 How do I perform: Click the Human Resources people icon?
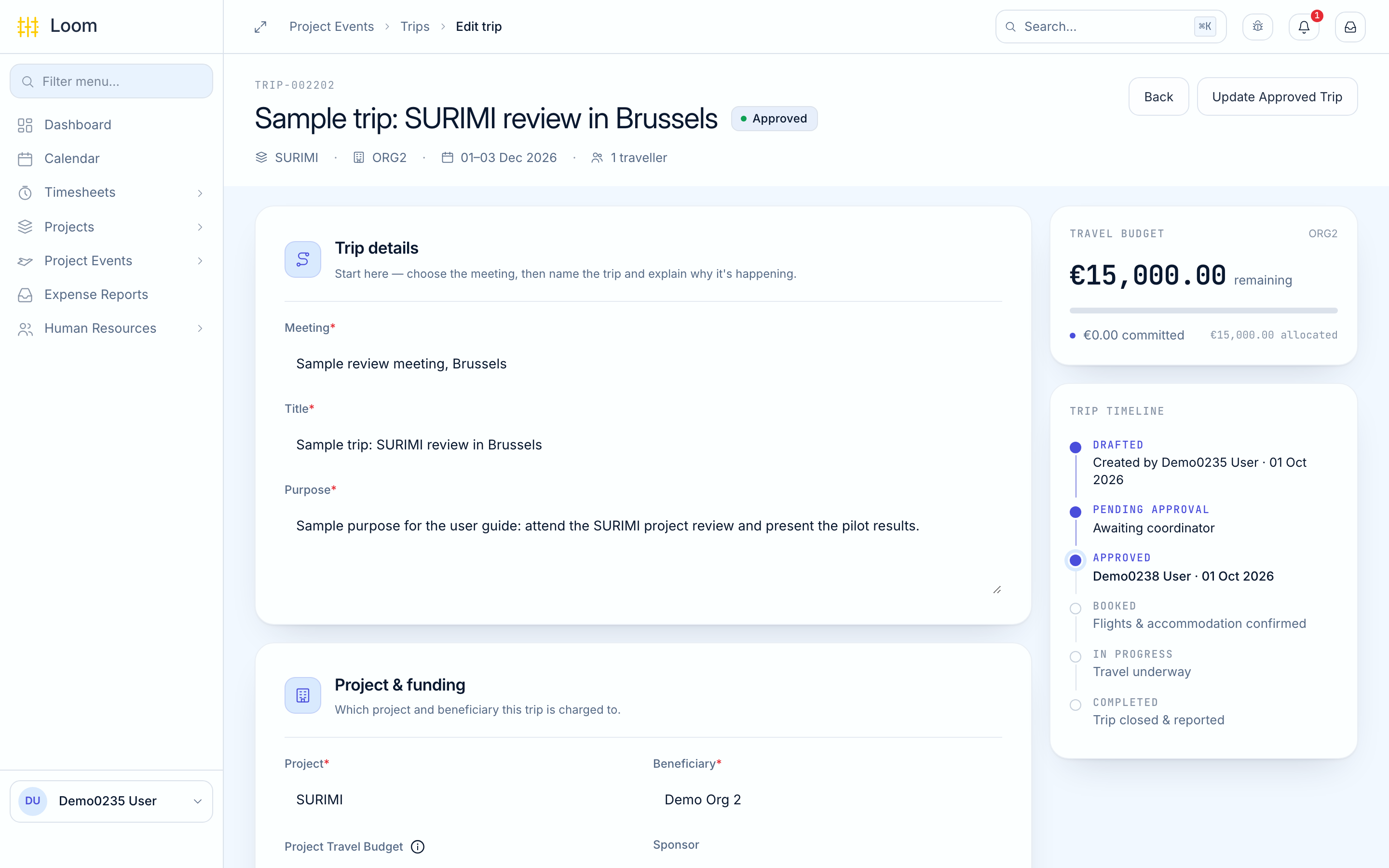click(25, 329)
